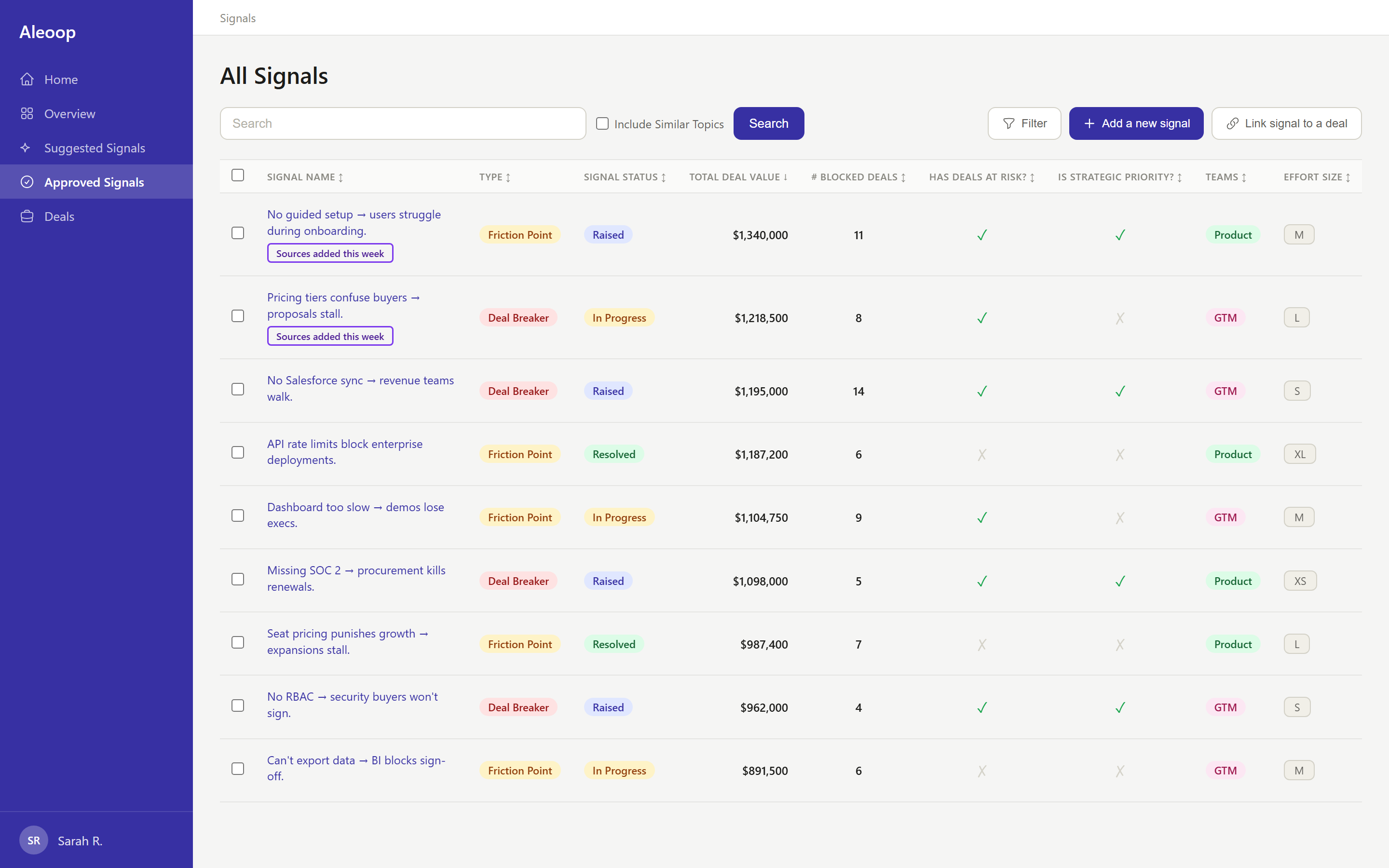1389x868 pixels.
Task: Click strategic priority X for Pricing tiers row
Action: (1120, 318)
